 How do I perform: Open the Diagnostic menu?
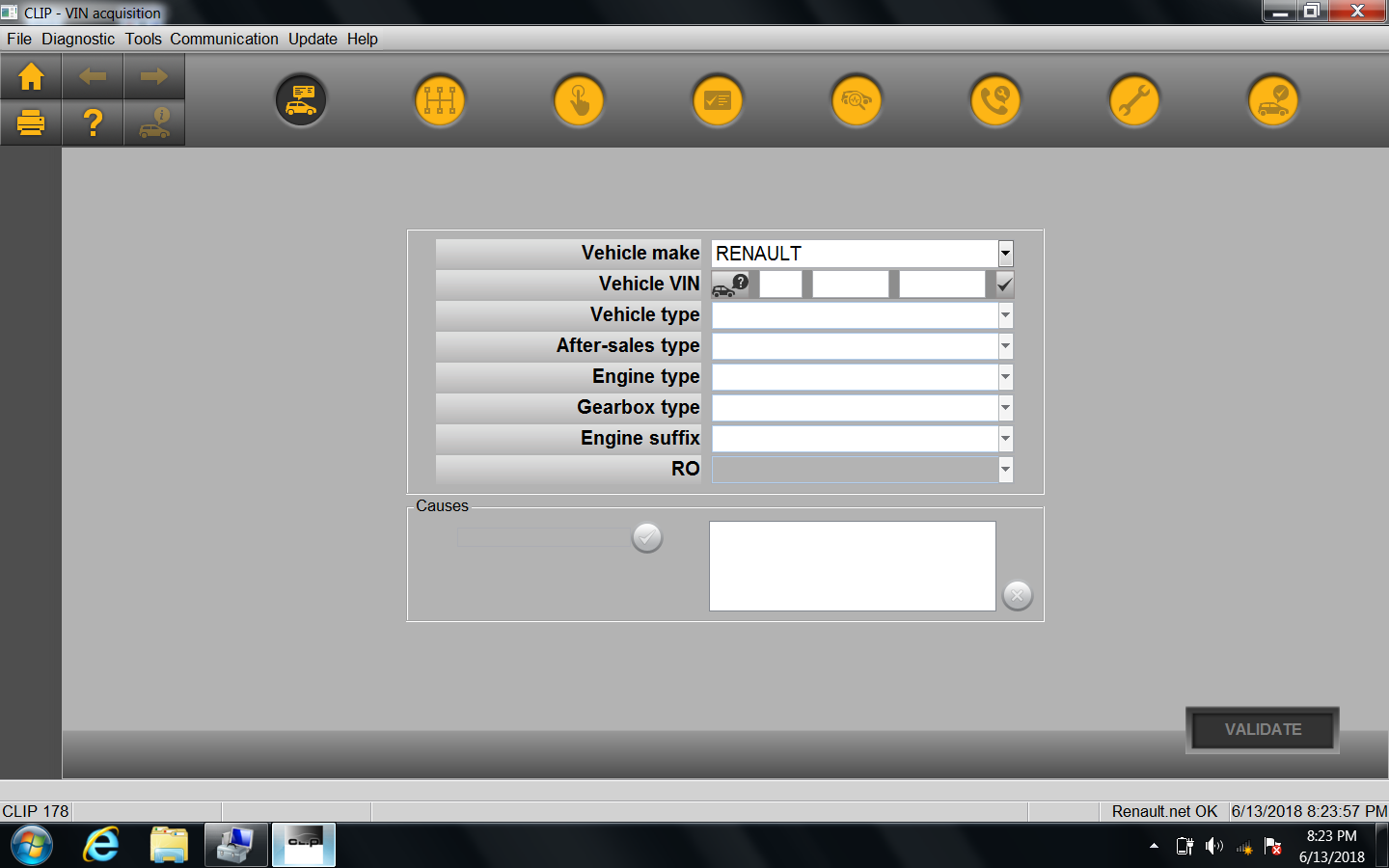click(78, 39)
